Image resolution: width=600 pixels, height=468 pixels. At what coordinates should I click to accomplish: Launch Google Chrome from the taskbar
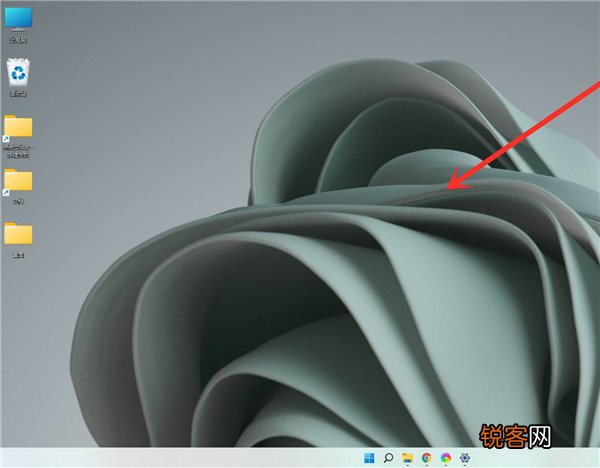[427, 458]
